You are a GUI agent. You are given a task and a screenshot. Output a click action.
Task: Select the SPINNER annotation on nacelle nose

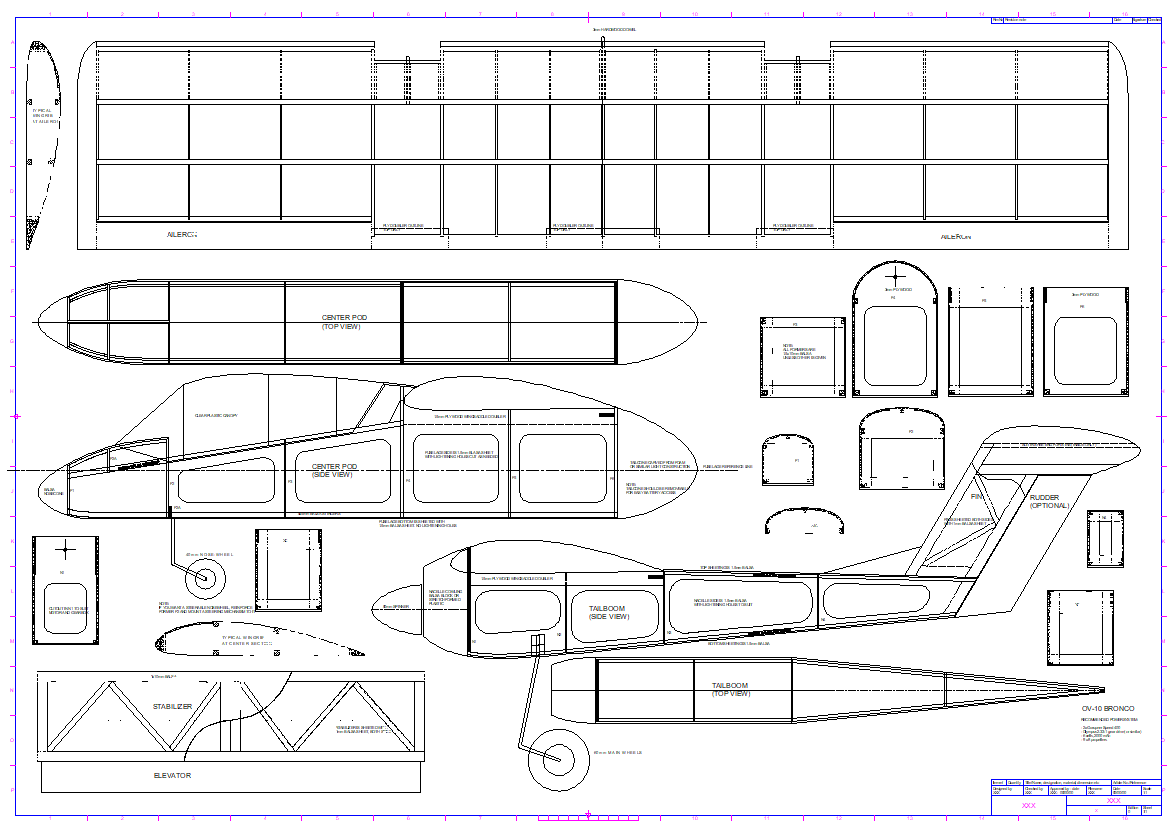pyautogui.click(x=396, y=607)
